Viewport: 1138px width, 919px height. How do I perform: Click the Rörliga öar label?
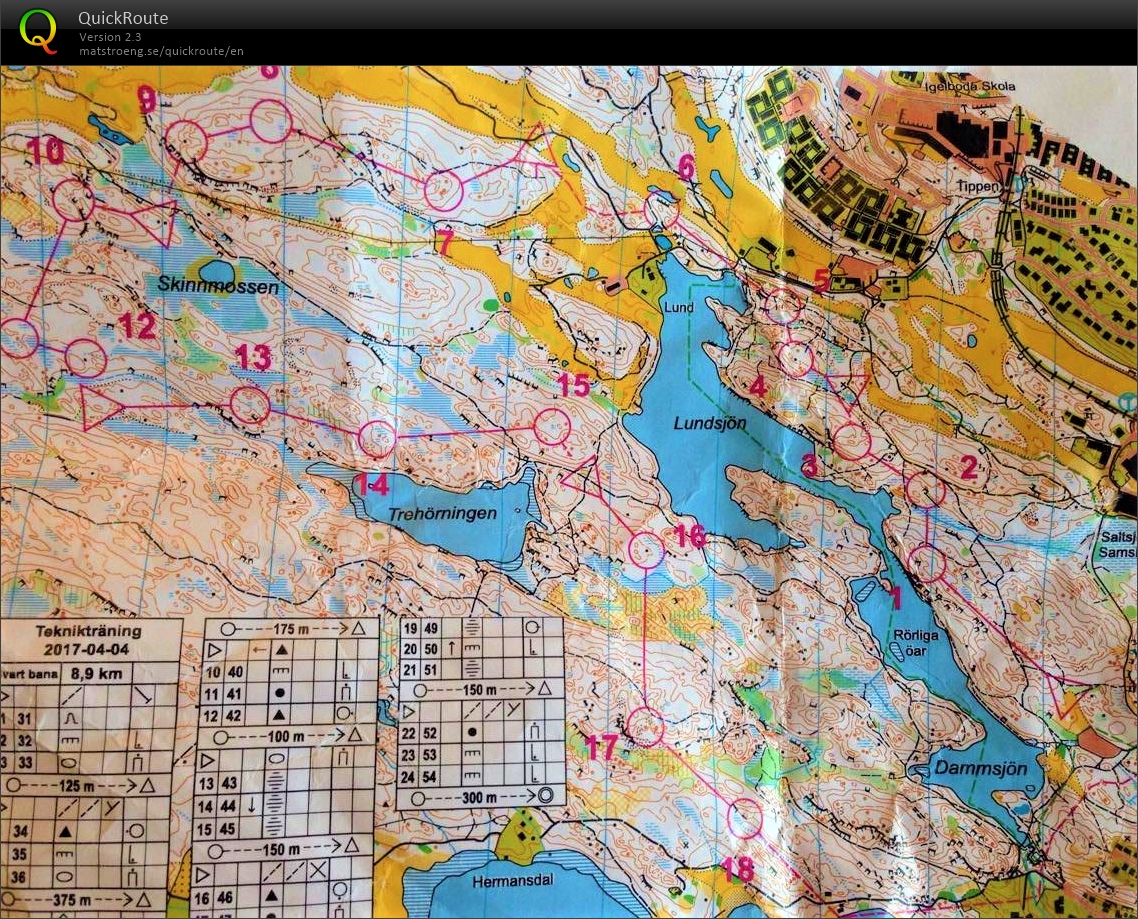click(915, 642)
